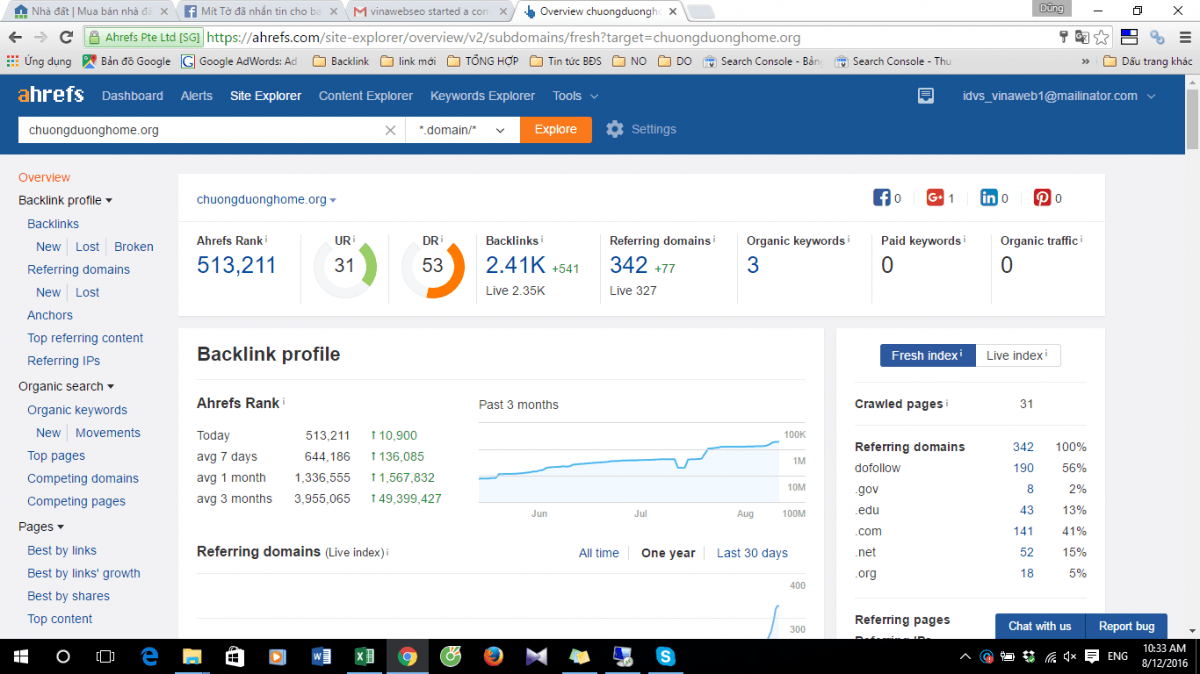Select the Last 30 days chart range
The width and height of the screenshot is (1200, 674).
coord(752,553)
